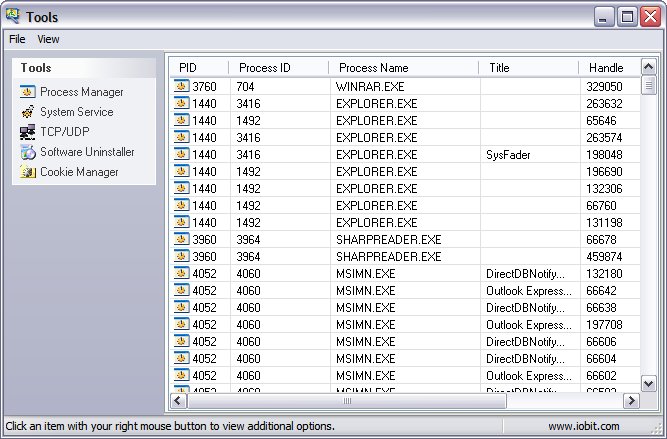
Task: Select the WINRAR.EXE process name
Action: (x=370, y=86)
